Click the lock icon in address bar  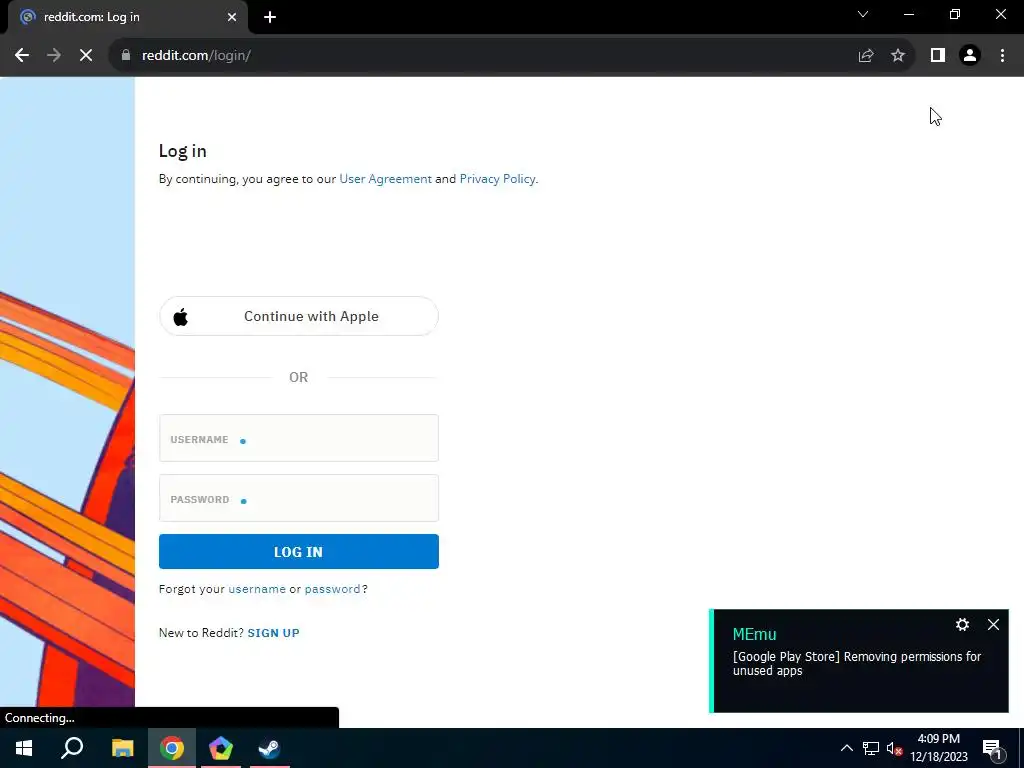pyautogui.click(x=126, y=56)
